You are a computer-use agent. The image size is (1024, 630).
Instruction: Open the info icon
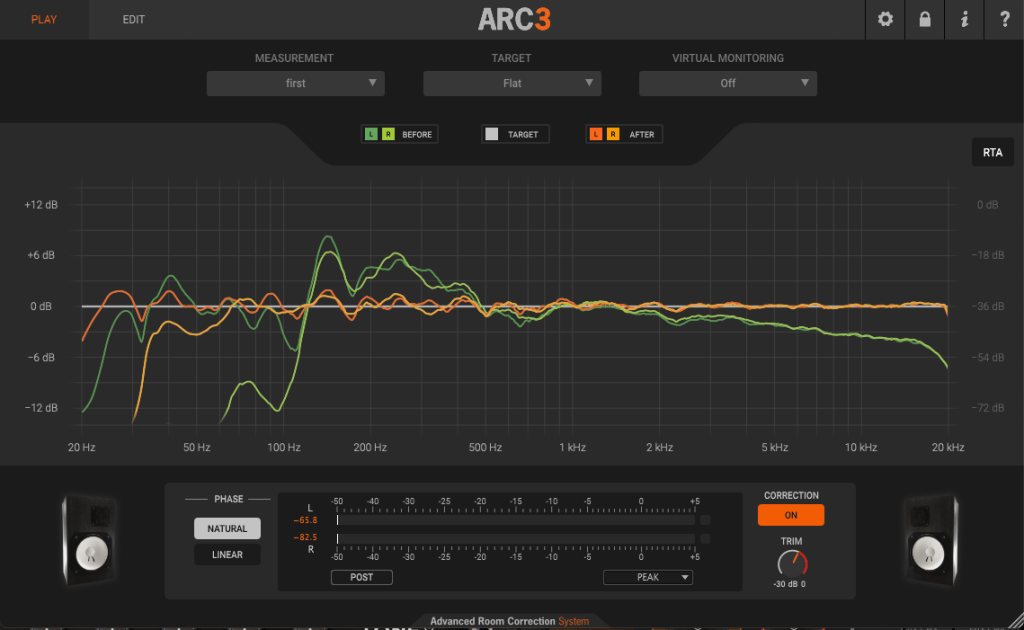(x=964, y=20)
